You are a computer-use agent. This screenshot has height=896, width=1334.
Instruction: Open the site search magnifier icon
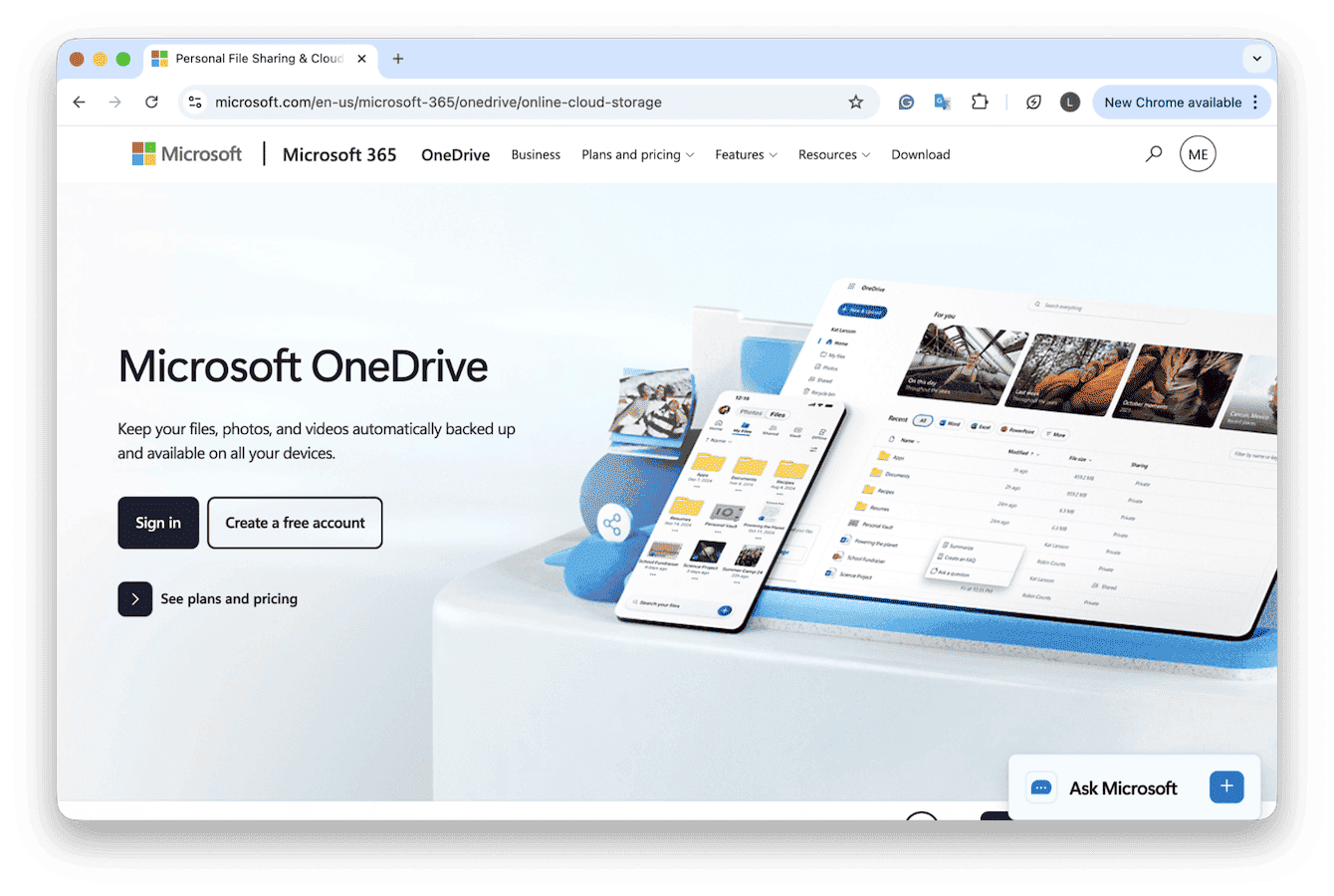pyautogui.click(x=1154, y=154)
